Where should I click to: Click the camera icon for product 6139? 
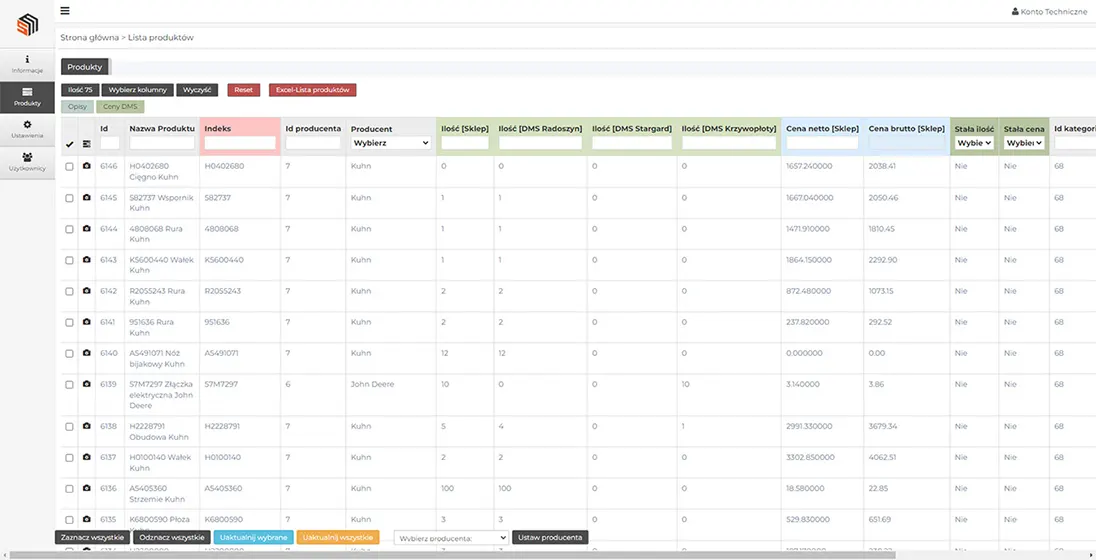pyautogui.click(x=87, y=384)
